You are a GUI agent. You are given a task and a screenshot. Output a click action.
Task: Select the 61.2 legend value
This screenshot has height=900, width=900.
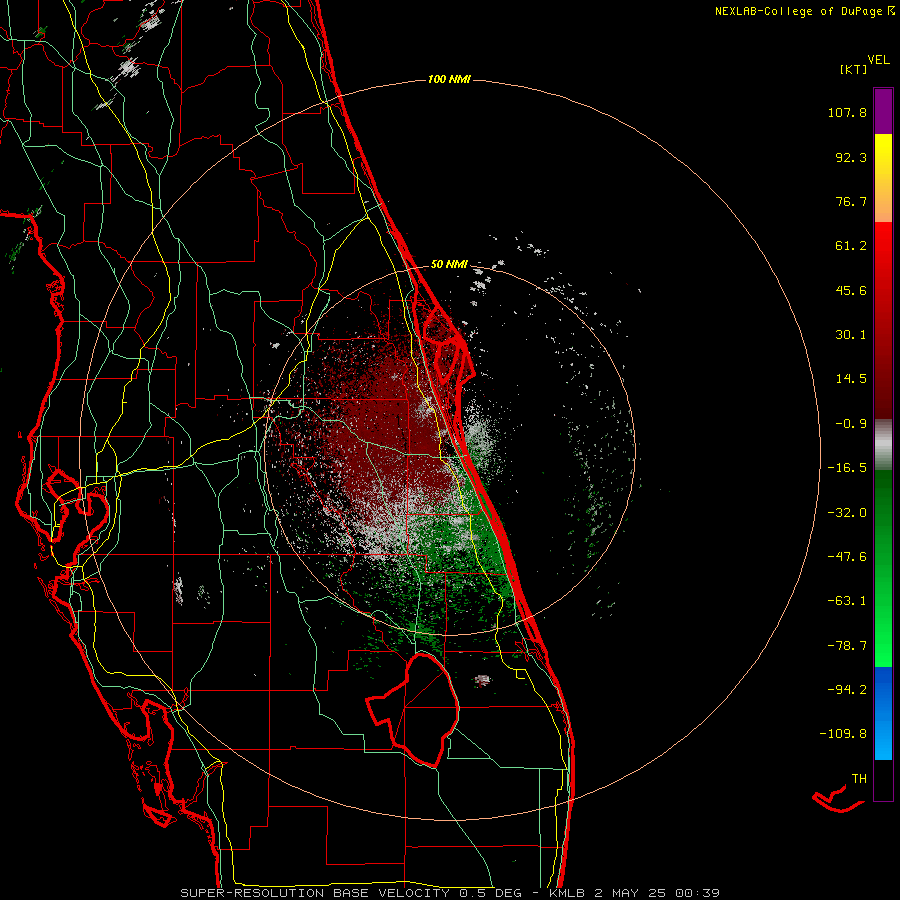851,246
